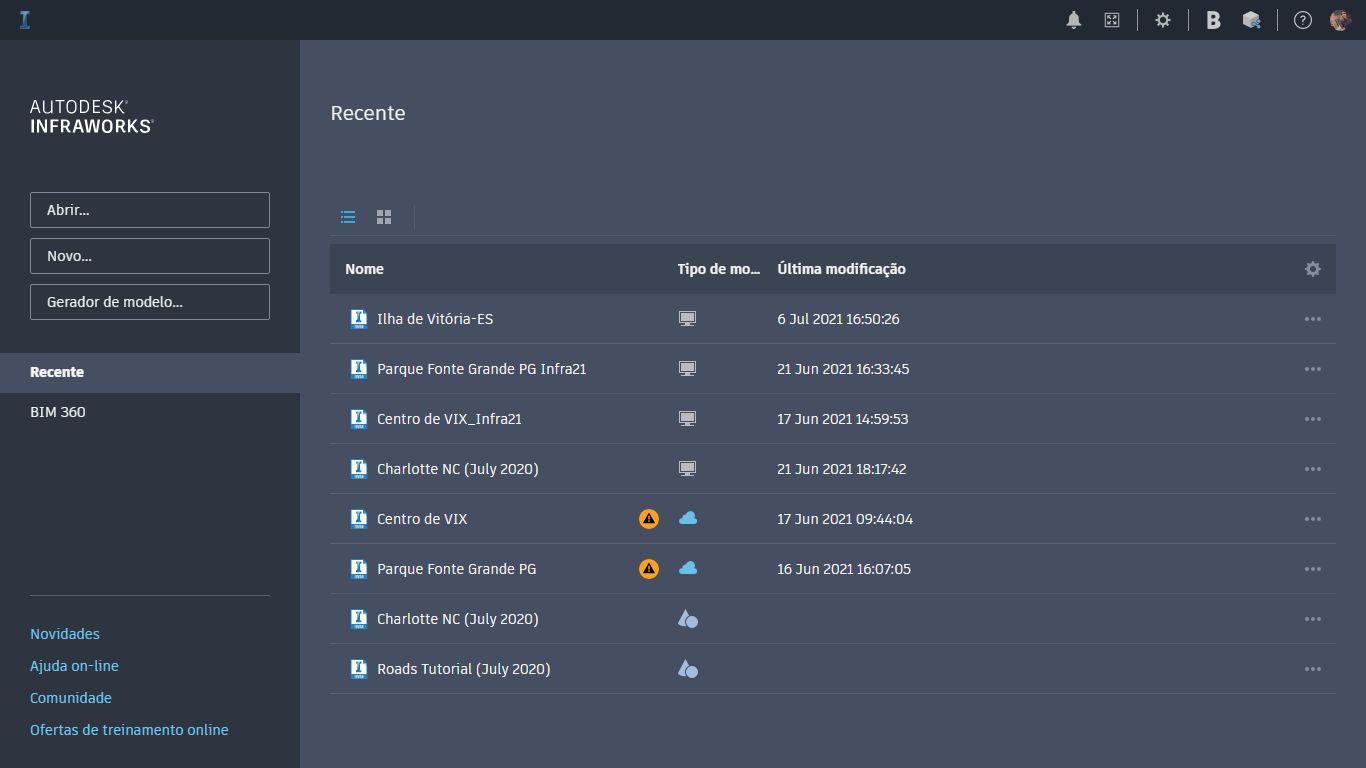Viewport: 1366px width, 768px height.
Task: Click cloud type icon for Centro de VIX
Action: tap(688, 518)
